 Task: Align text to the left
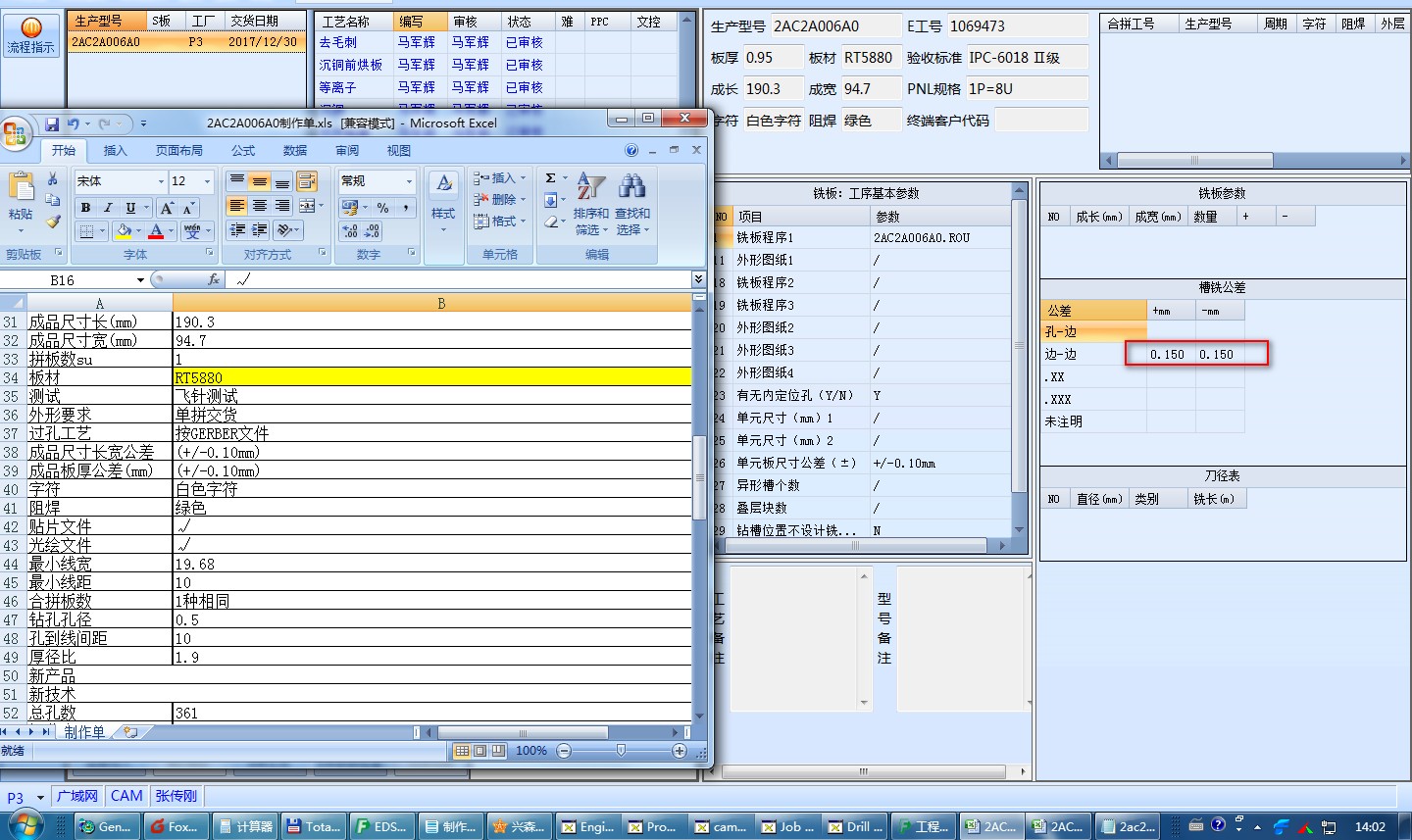pyautogui.click(x=236, y=206)
